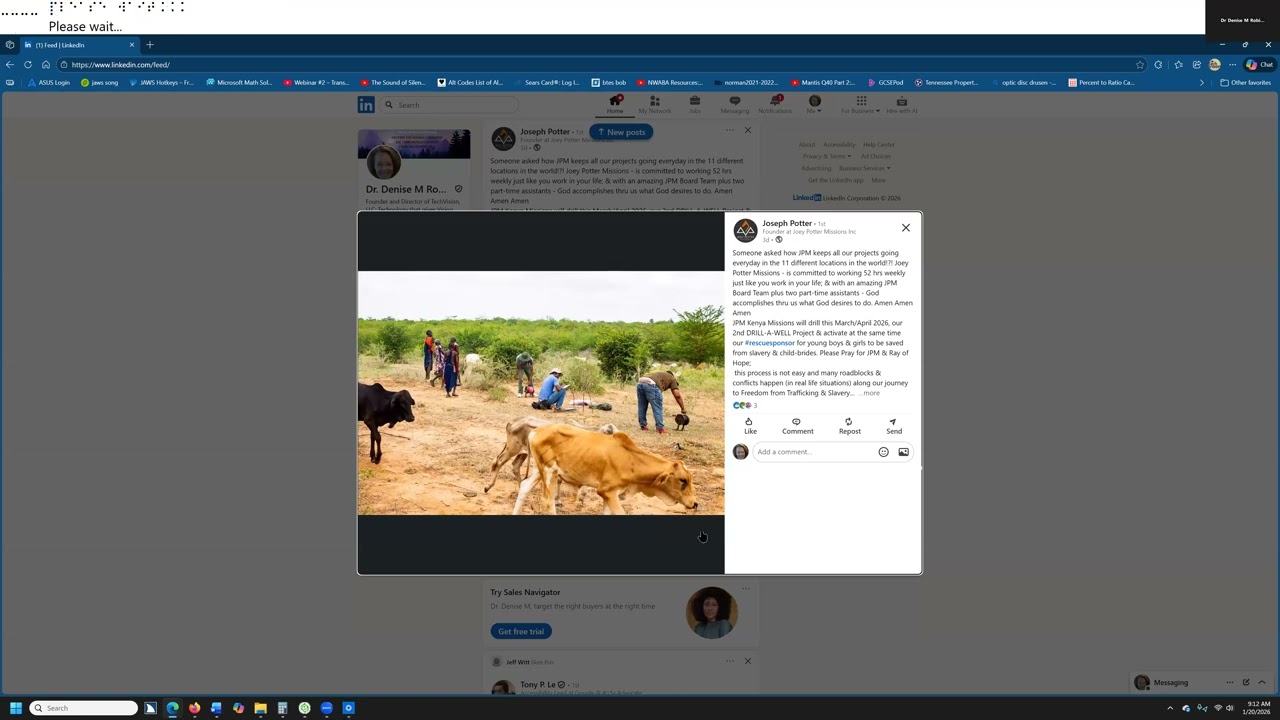This screenshot has height=720, width=1280.
Task: Go back in the browser
Action: pos(10,65)
